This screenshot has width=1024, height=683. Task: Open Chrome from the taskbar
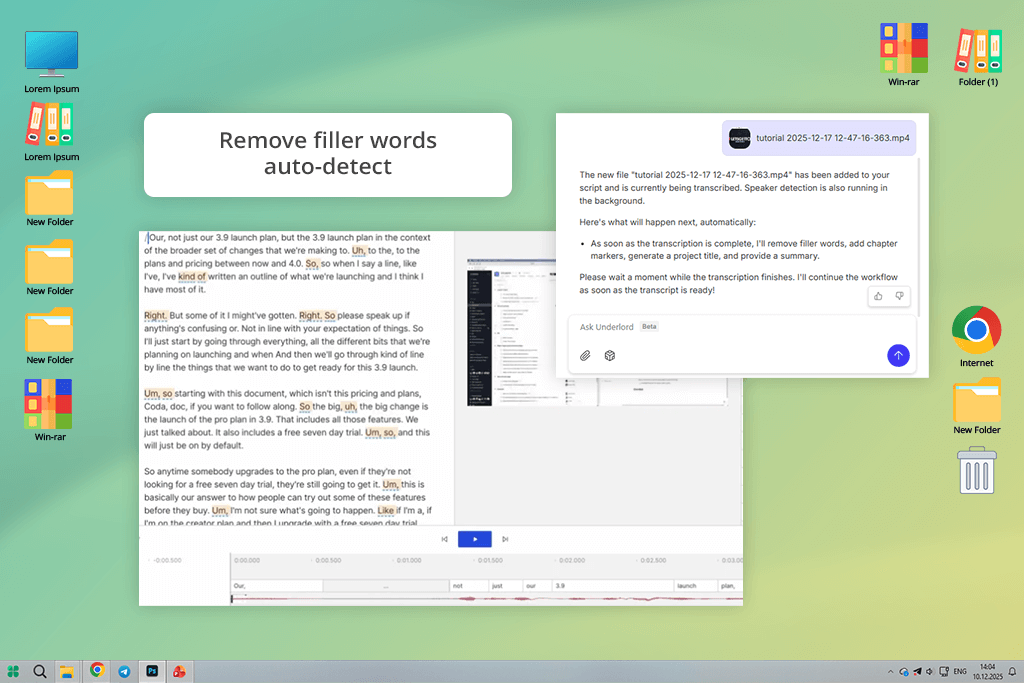[x=97, y=670]
